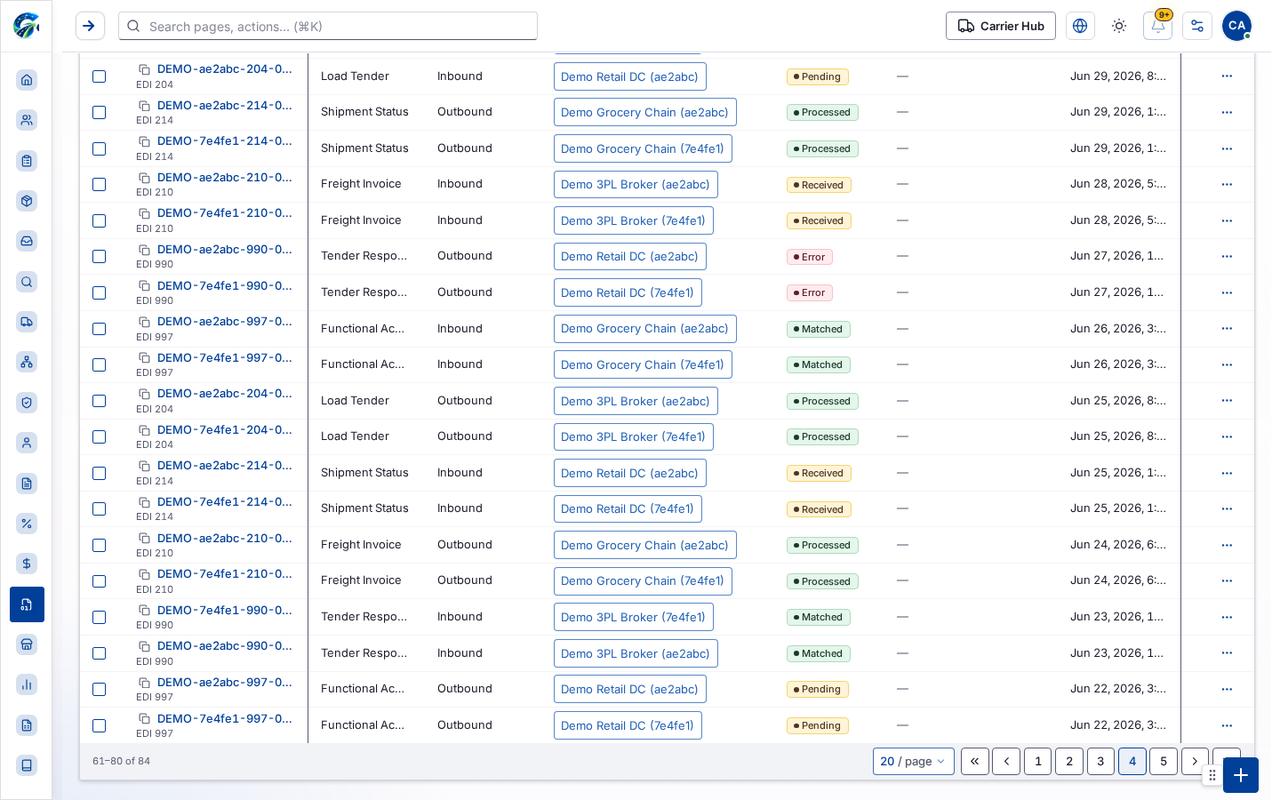Open ellipsis menu for Tender Response Outbound Retail DC (ae2abc)
This screenshot has height=800, width=1280.
[1227, 256]
